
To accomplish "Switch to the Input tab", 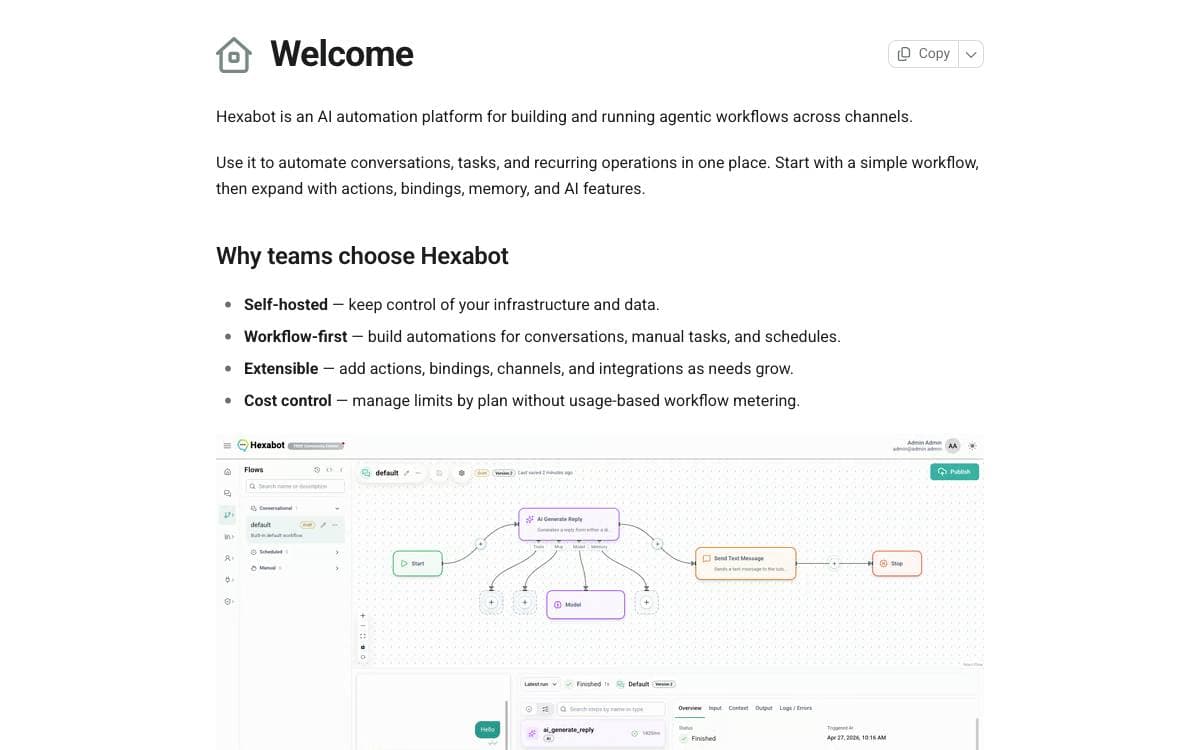I will point(715,708).
